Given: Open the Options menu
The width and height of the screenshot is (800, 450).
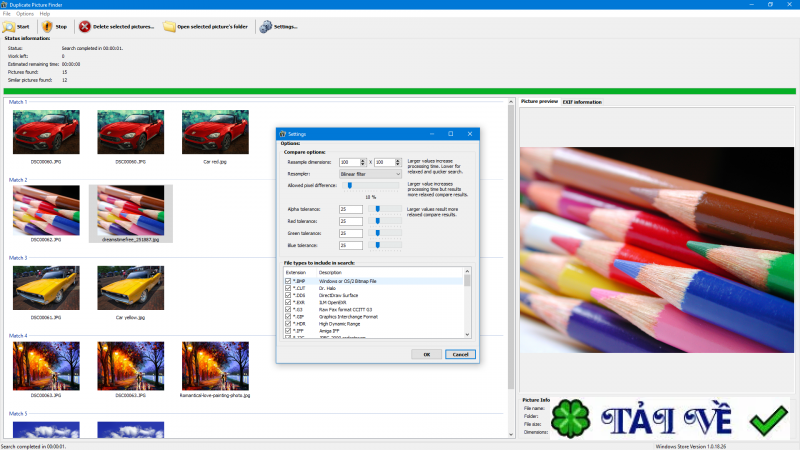Looking at the screenshot, I should pyautogui.click(x=24, y=14).
